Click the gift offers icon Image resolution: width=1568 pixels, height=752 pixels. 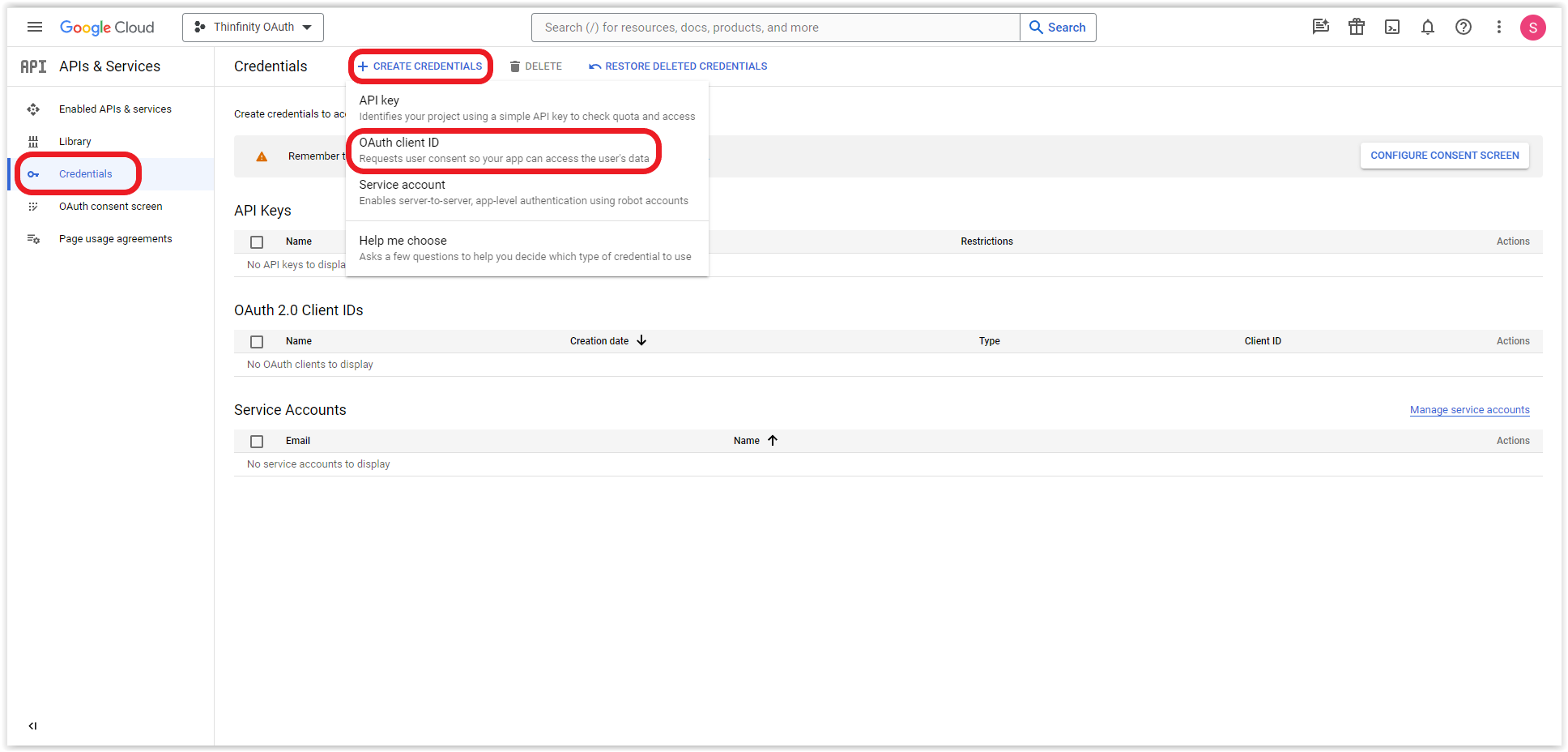point(1357,27)
